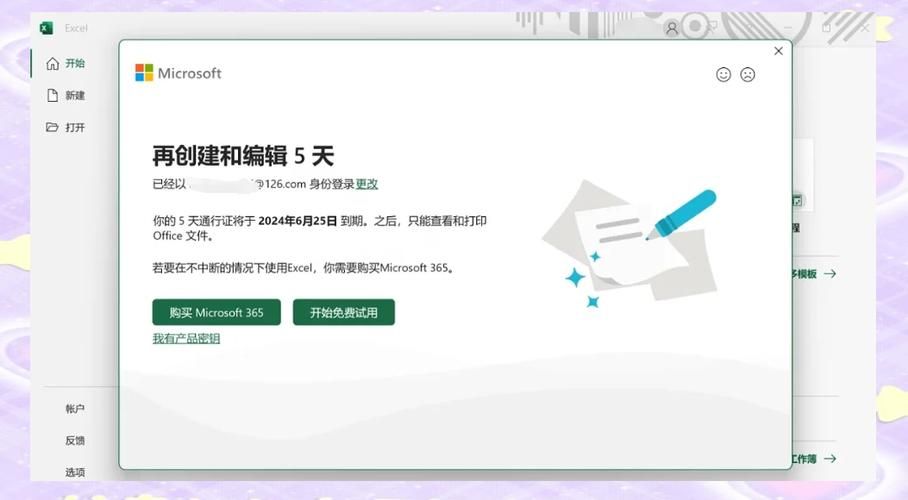Open the 我有产品密钥 link

pyautogui.click(x=186, y=338)
